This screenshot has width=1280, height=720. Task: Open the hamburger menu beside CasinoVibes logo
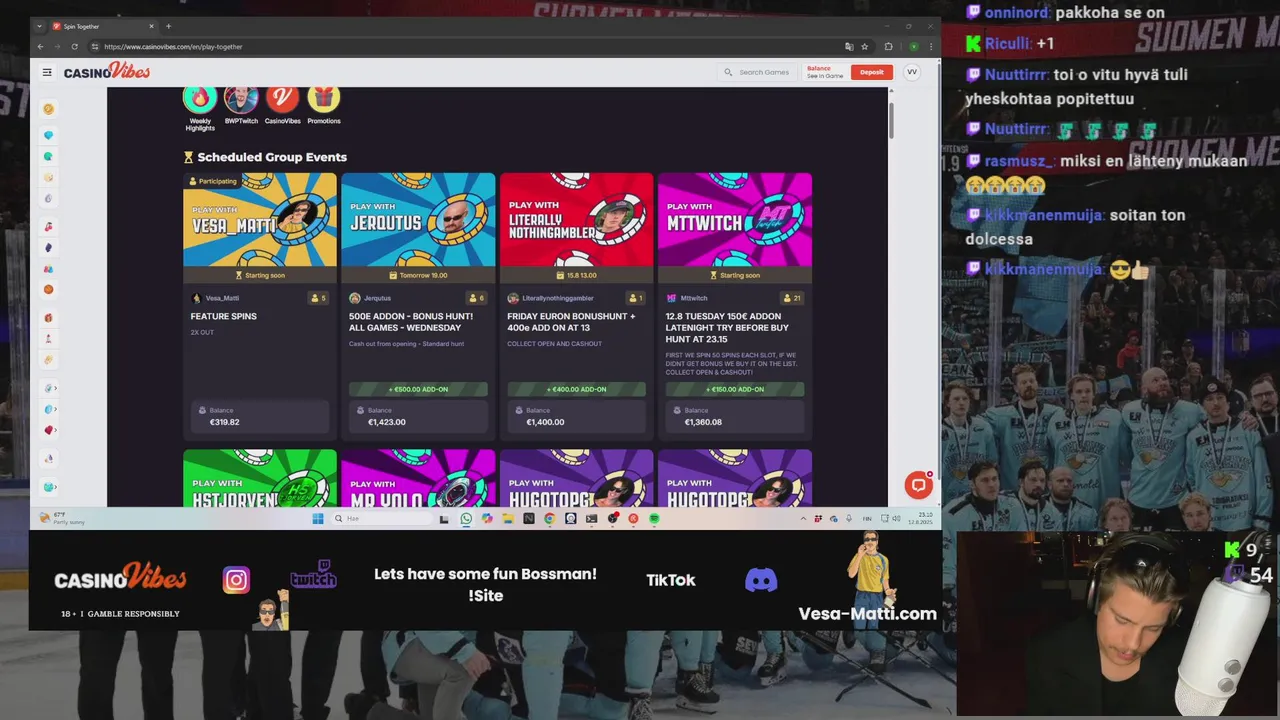coord(47,72)
